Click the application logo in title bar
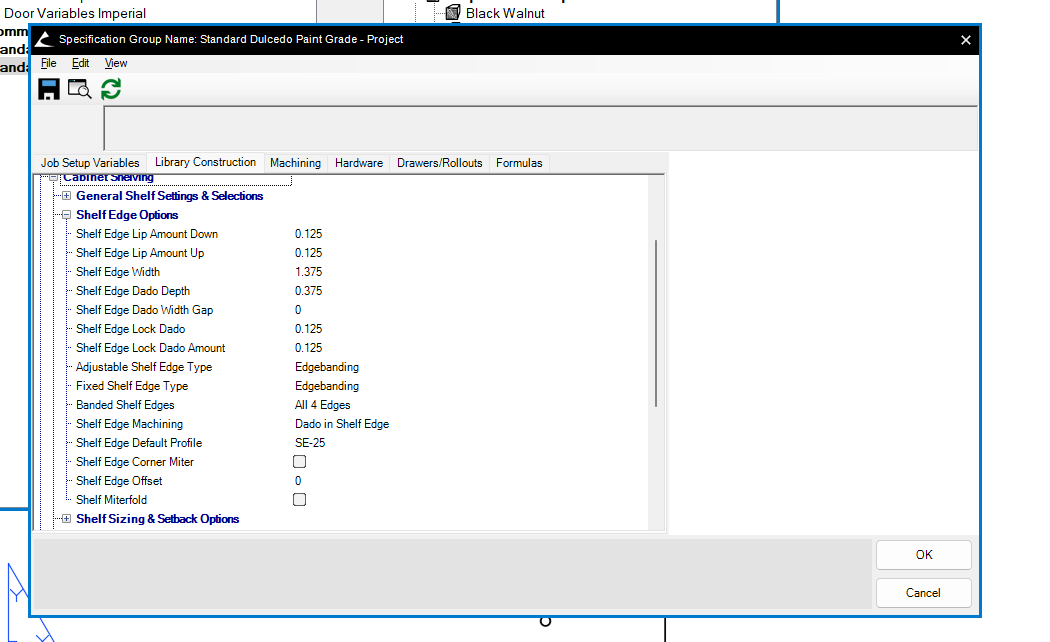 click(x=44, y=39)
